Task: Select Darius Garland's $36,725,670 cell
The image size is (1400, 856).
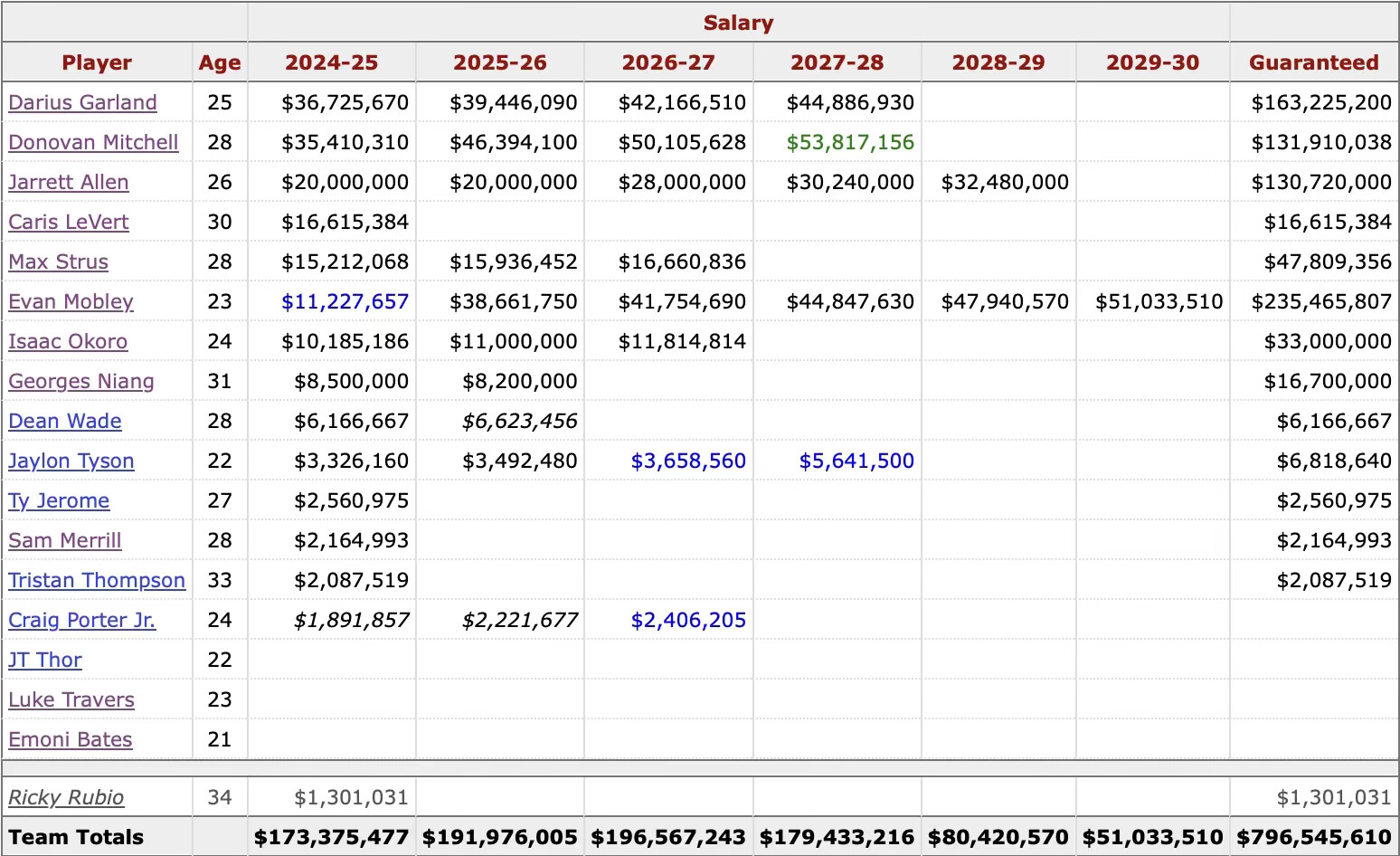Action: coord(332,102)
